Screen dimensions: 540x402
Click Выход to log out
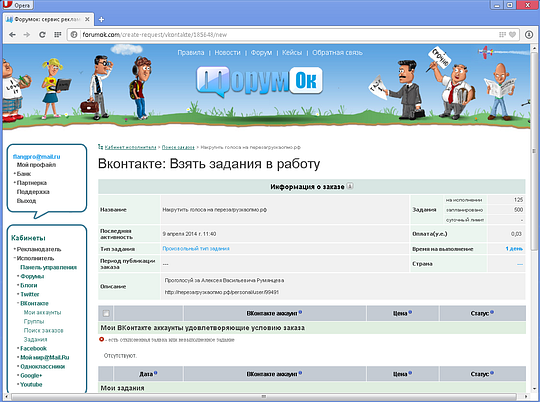[x=26, y=201]
